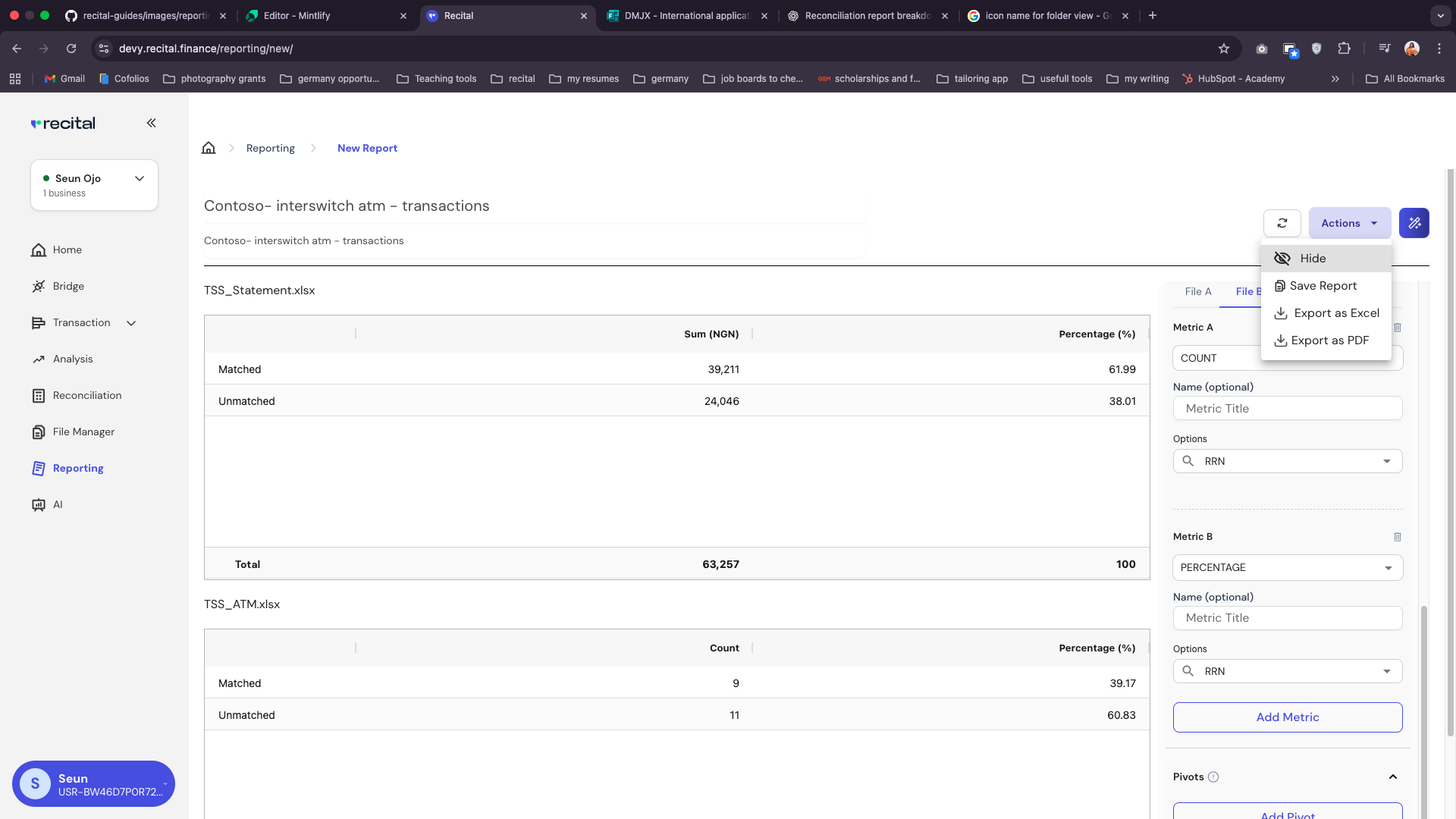1456x819 pixels.
Task: Refresh the report with the circular arrows icon
Action: pos(1282,223)
